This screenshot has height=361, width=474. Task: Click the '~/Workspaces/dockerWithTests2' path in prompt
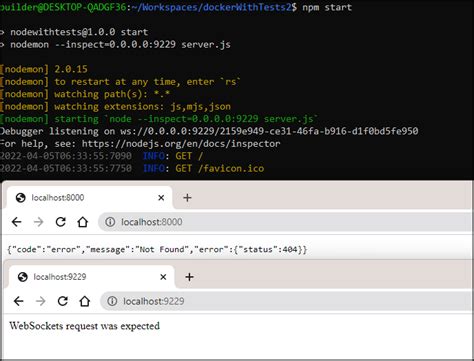pyautogui.click(x=211, y=7)
